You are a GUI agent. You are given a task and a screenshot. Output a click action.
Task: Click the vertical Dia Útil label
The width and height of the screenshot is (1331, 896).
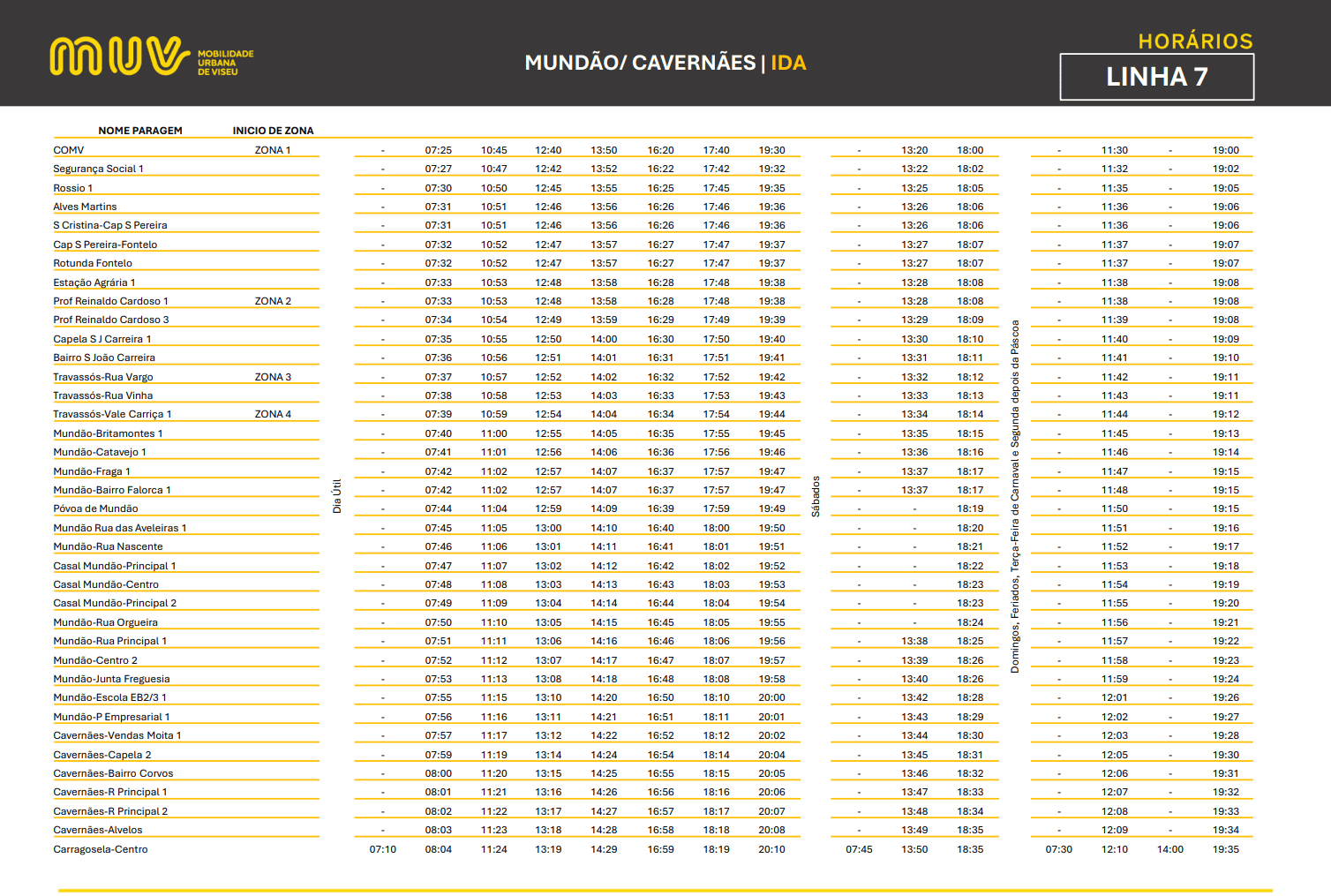click(x=336, y=496)
